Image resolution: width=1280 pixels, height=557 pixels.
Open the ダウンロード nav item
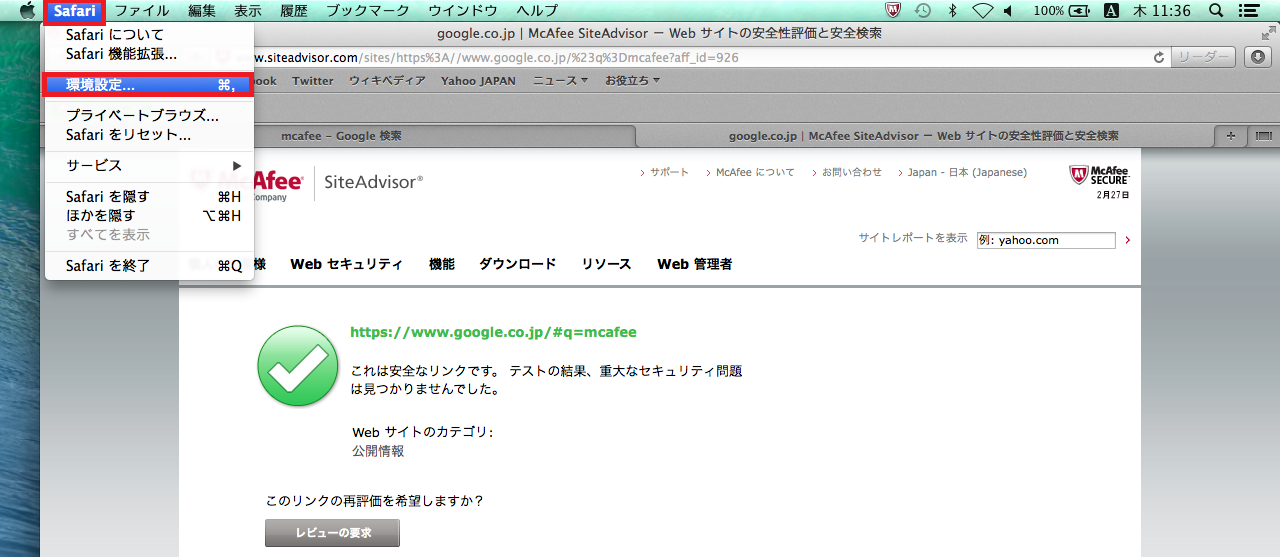pos(518,265)
